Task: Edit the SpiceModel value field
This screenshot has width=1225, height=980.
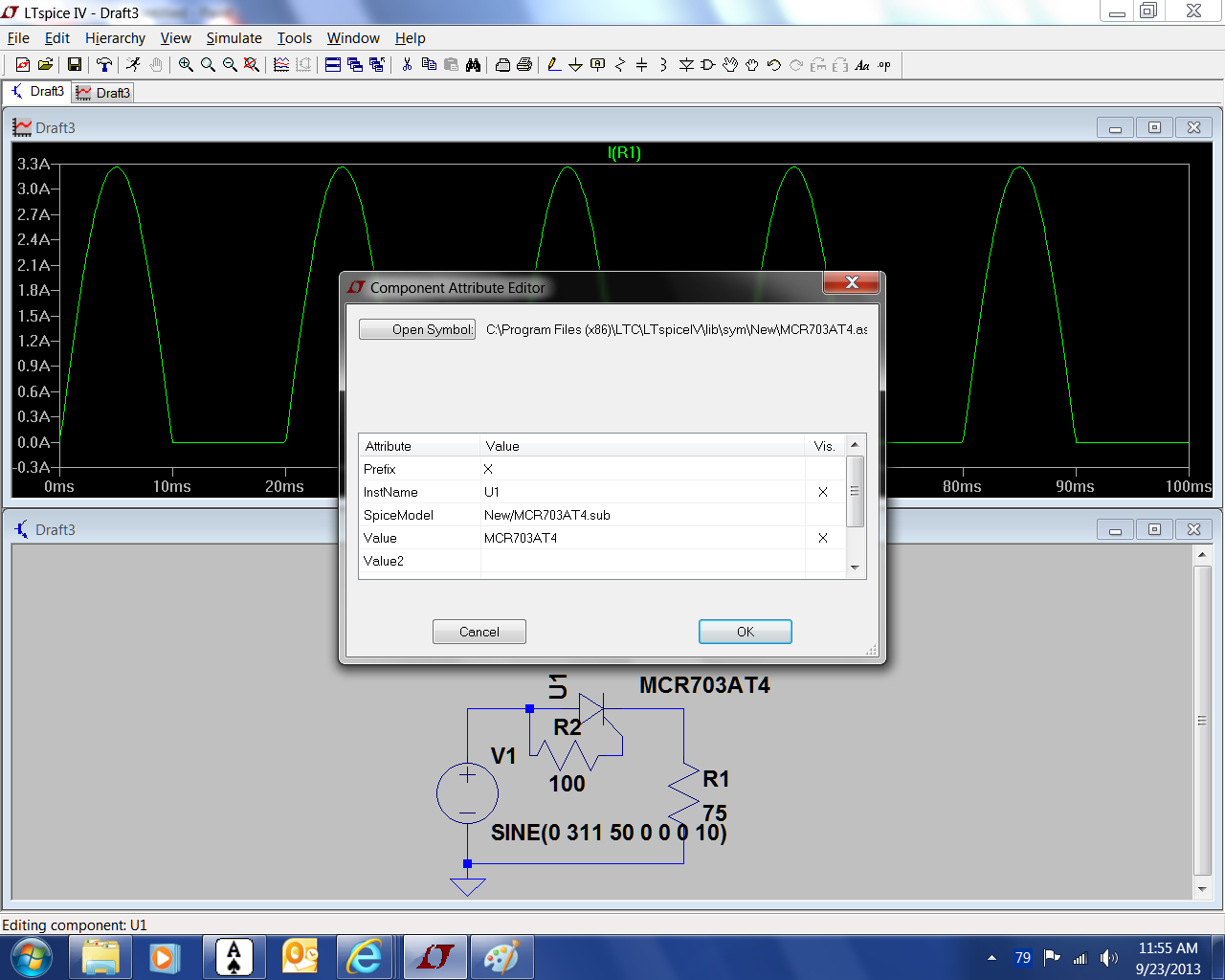Action: 642,515
